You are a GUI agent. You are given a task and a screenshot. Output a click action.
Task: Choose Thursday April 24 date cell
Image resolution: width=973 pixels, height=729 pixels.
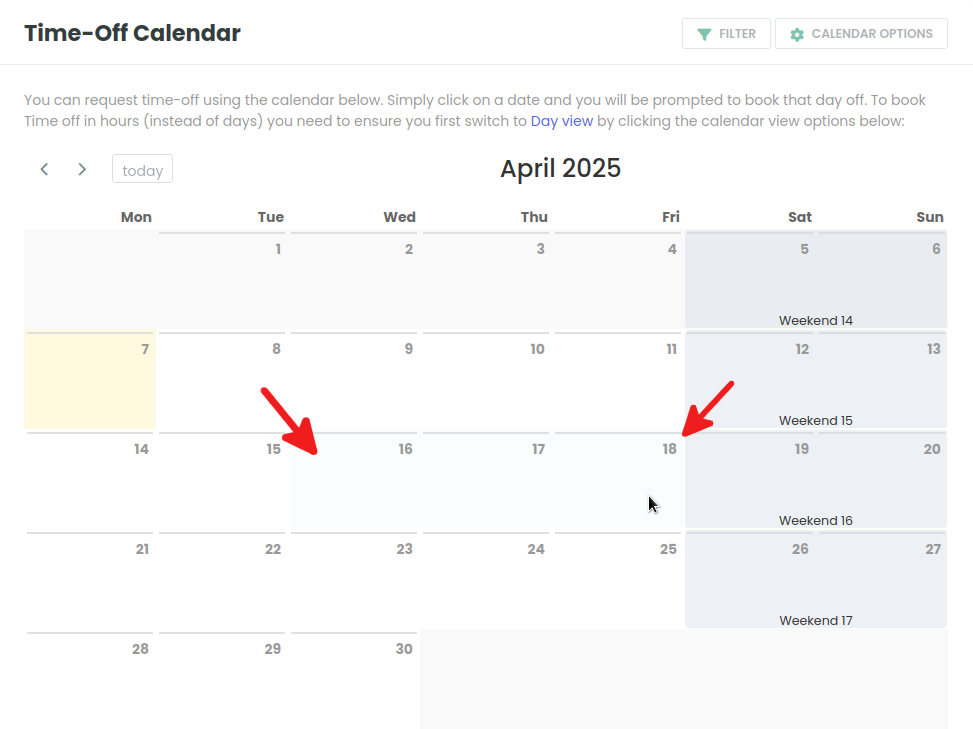click(x=486, y=580)
